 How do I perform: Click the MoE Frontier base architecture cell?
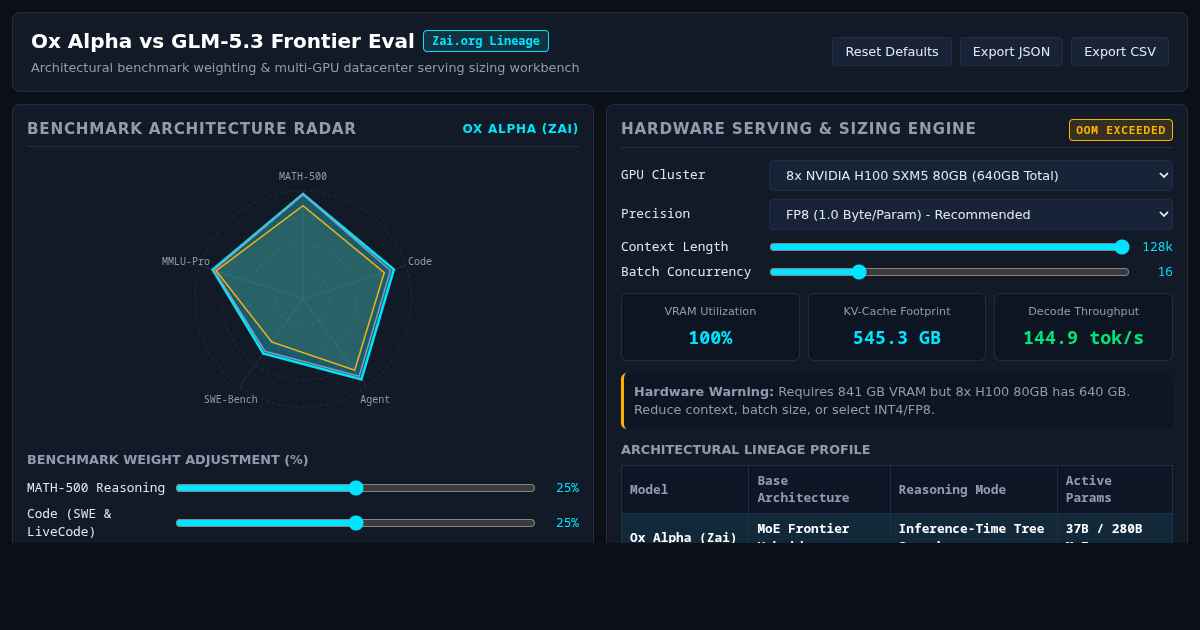(x=820, y=529)
